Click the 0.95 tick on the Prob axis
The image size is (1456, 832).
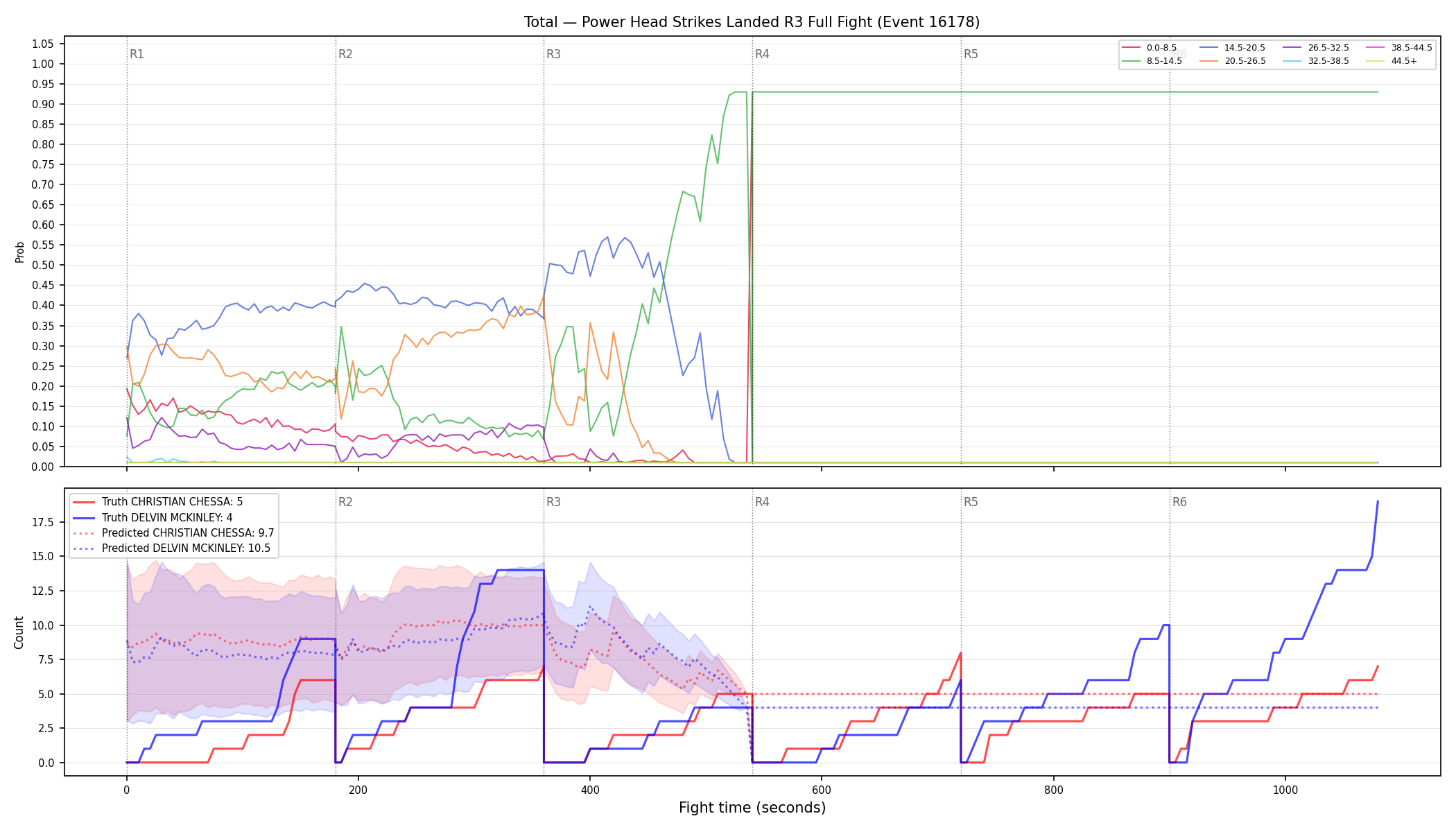pyautogui.click(x=43, y=84)
